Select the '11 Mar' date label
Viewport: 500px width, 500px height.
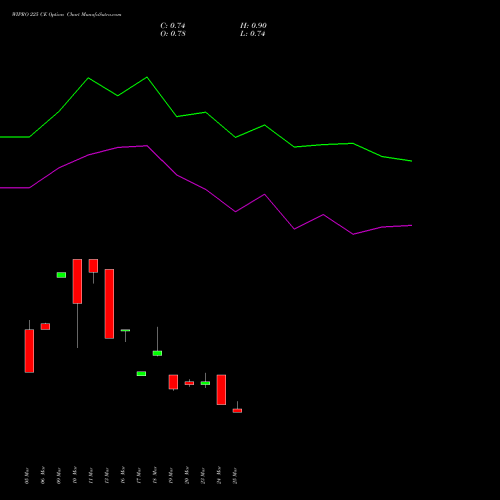click(x=91, y=476)
